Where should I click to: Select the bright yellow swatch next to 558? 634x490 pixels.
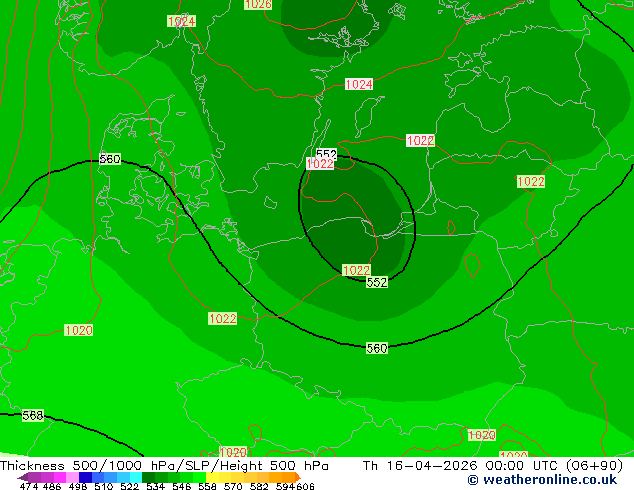(212, 477)
